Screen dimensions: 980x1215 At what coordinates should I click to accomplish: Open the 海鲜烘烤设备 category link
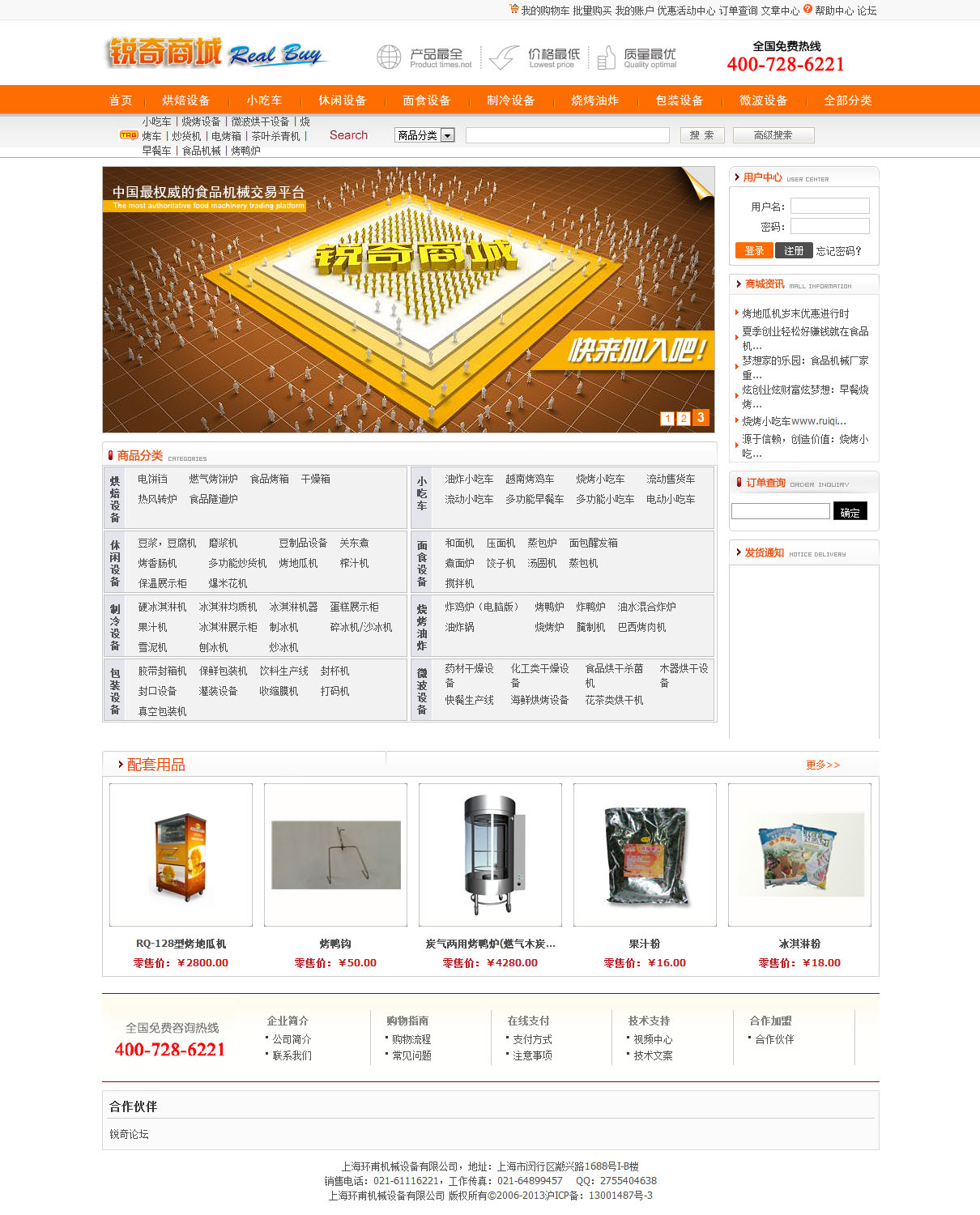[539, 700]
